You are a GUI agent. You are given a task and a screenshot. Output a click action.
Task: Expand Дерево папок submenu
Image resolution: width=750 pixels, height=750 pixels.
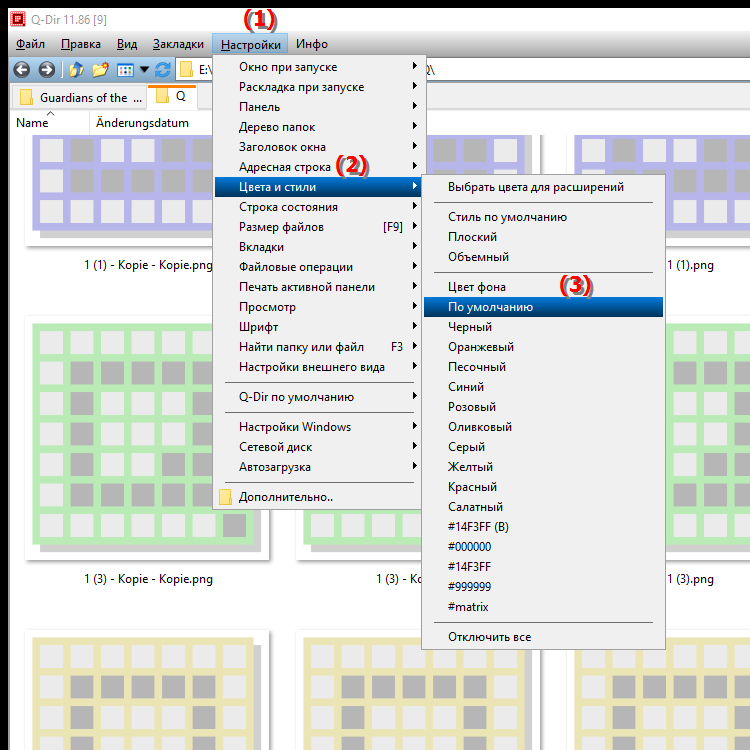coord(318,127)
